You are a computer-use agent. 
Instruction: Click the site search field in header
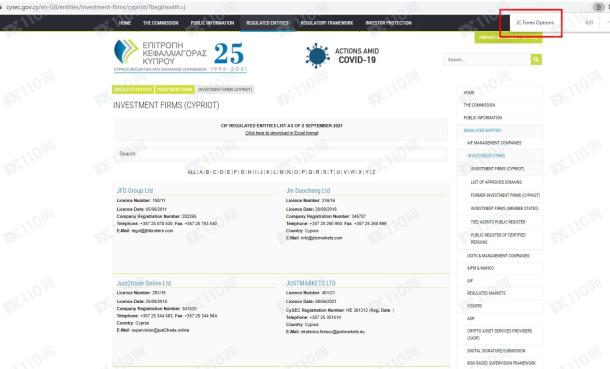[x=487, y=59]
